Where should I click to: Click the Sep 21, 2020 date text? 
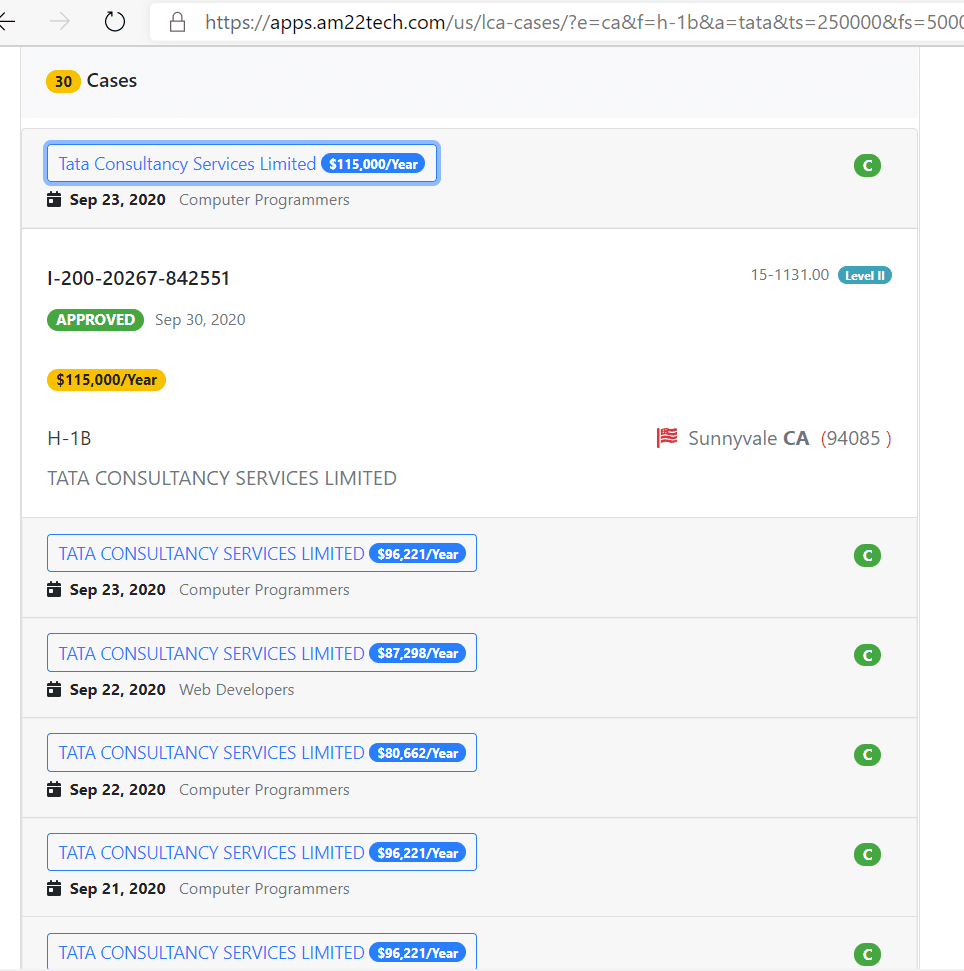click(118, 889)
